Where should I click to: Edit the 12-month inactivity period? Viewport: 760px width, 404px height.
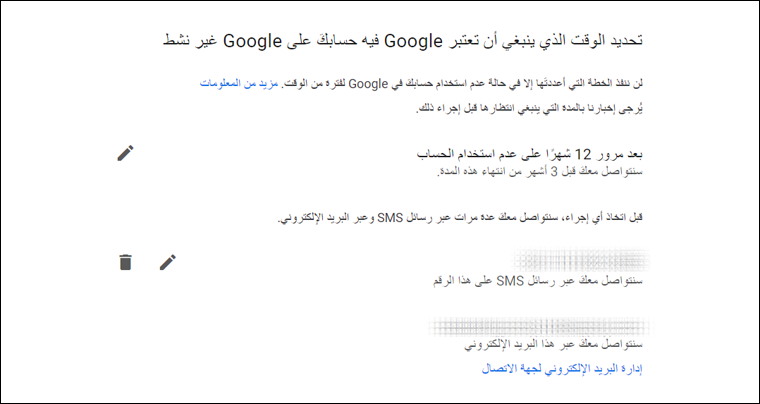[125, 153]
